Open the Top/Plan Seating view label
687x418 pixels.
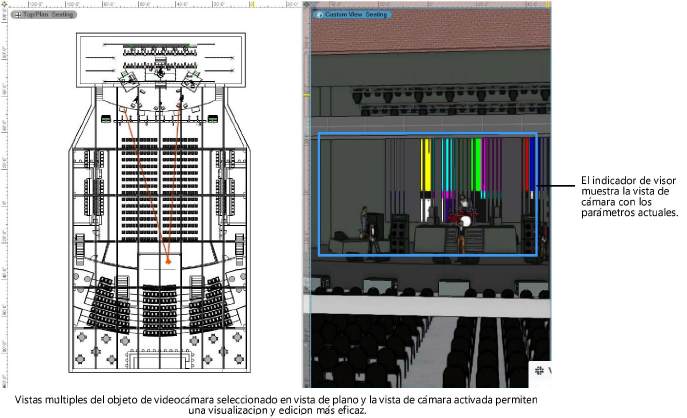[50, 14]
